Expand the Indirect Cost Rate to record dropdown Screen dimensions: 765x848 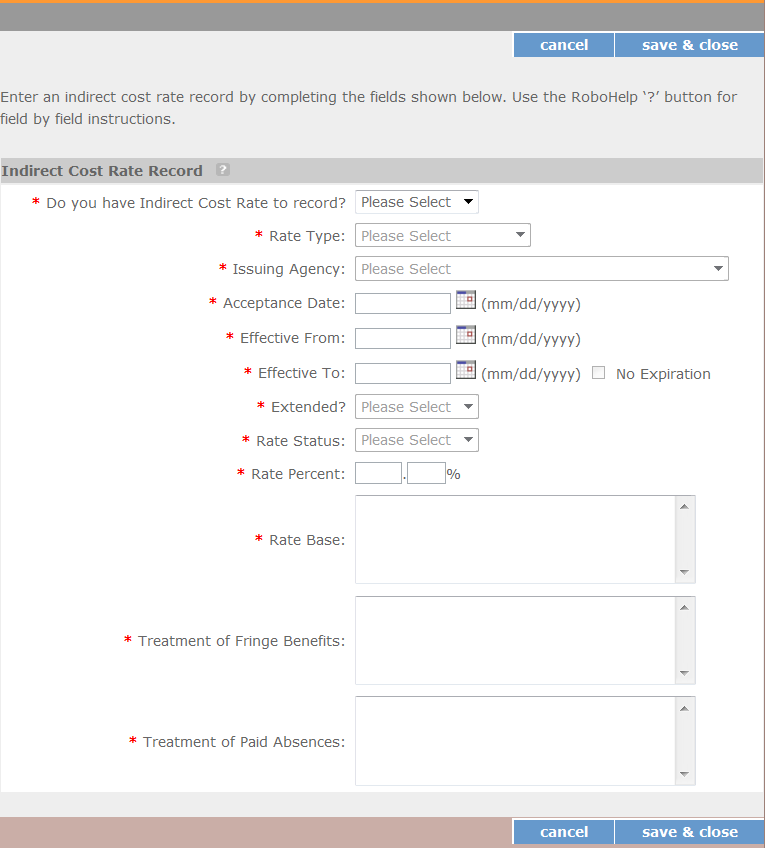pyautogui.click(x=417, y=202)
